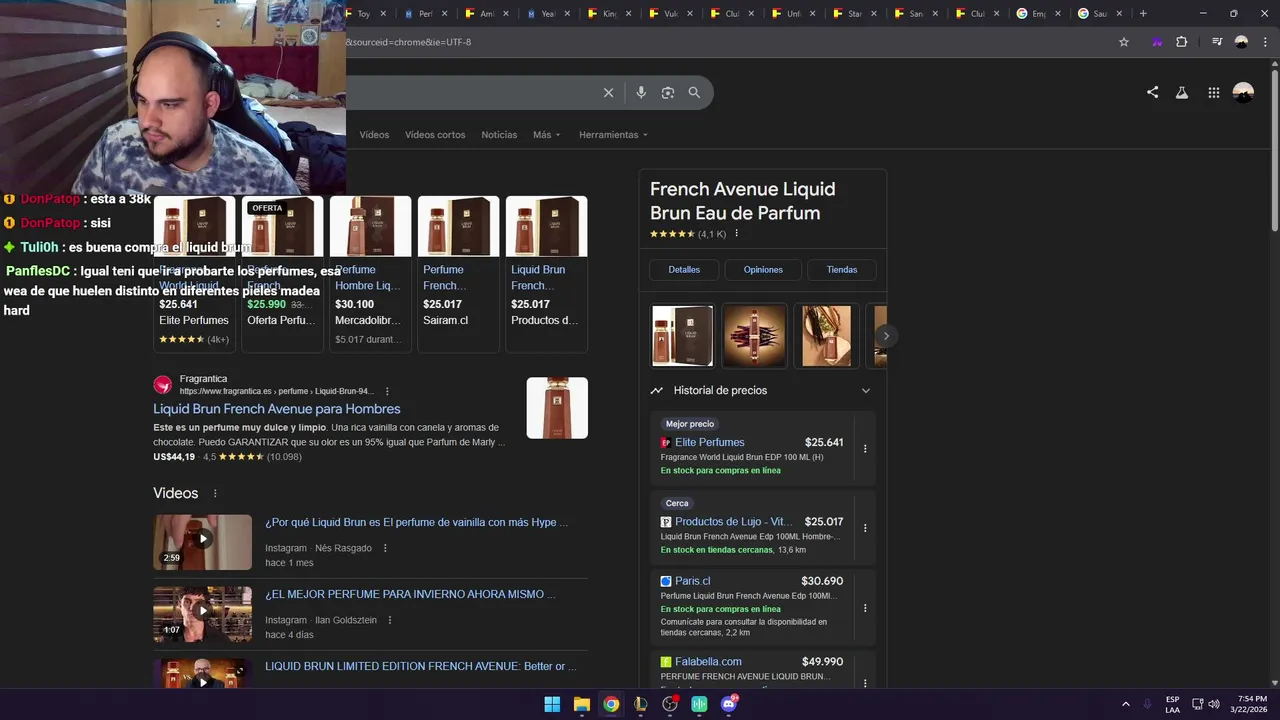Open options menu for Elite Perfumes price row
The image size is (1280, 720).
click(x=865, y=449)
